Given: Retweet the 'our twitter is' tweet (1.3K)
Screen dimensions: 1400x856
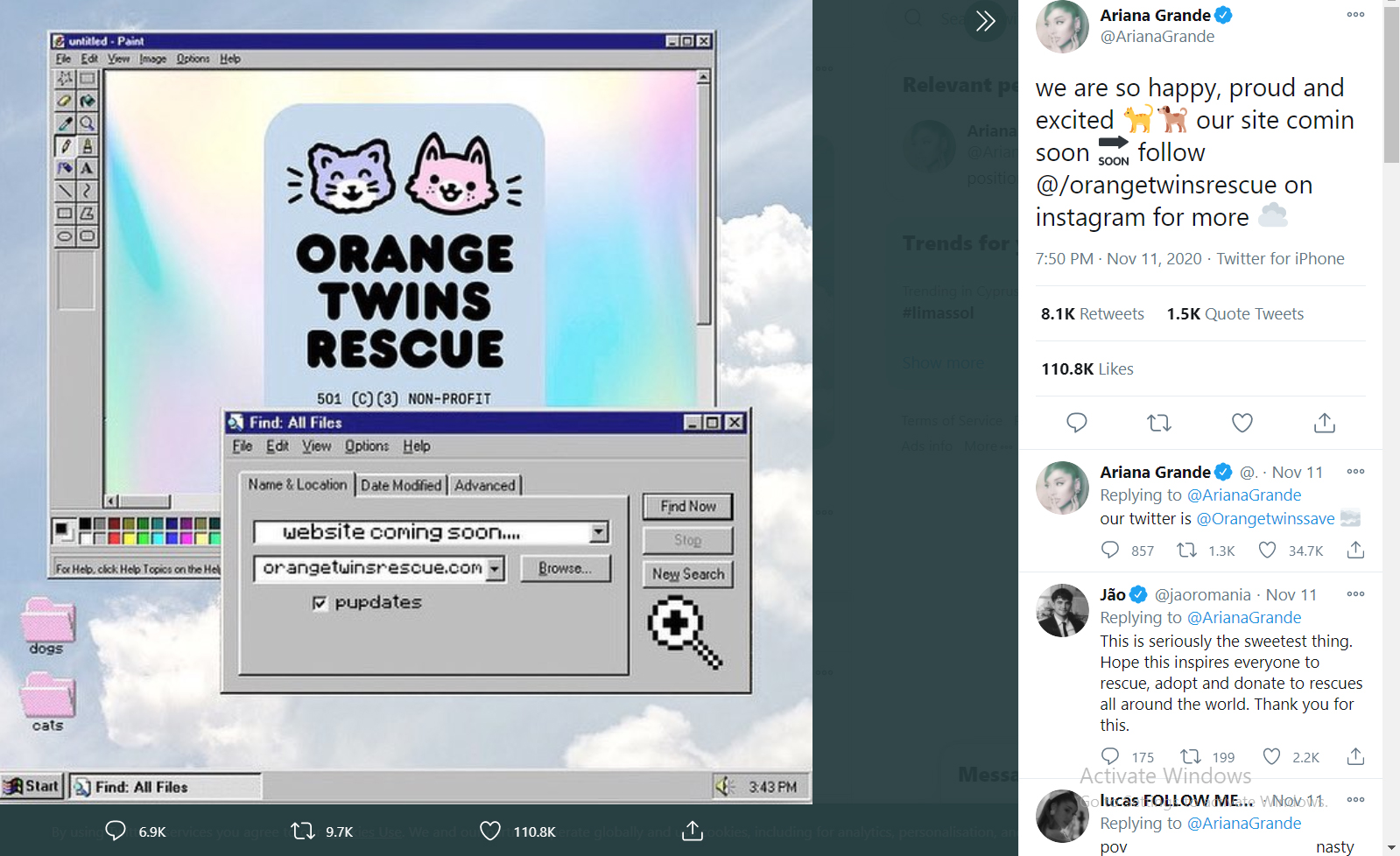Looking at the screenshot, I should coord(1186,550).
